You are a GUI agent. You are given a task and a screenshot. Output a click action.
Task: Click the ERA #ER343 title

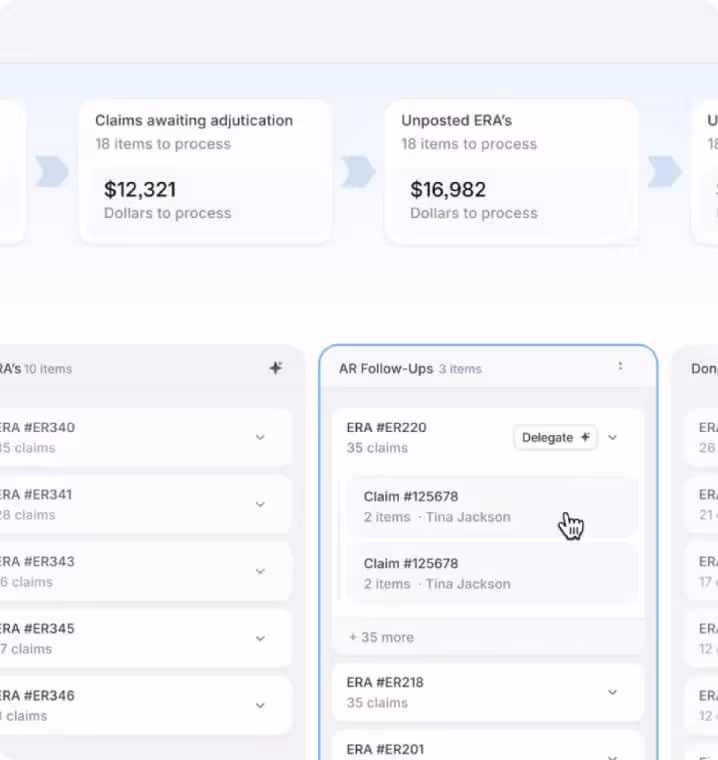point(37,561)
